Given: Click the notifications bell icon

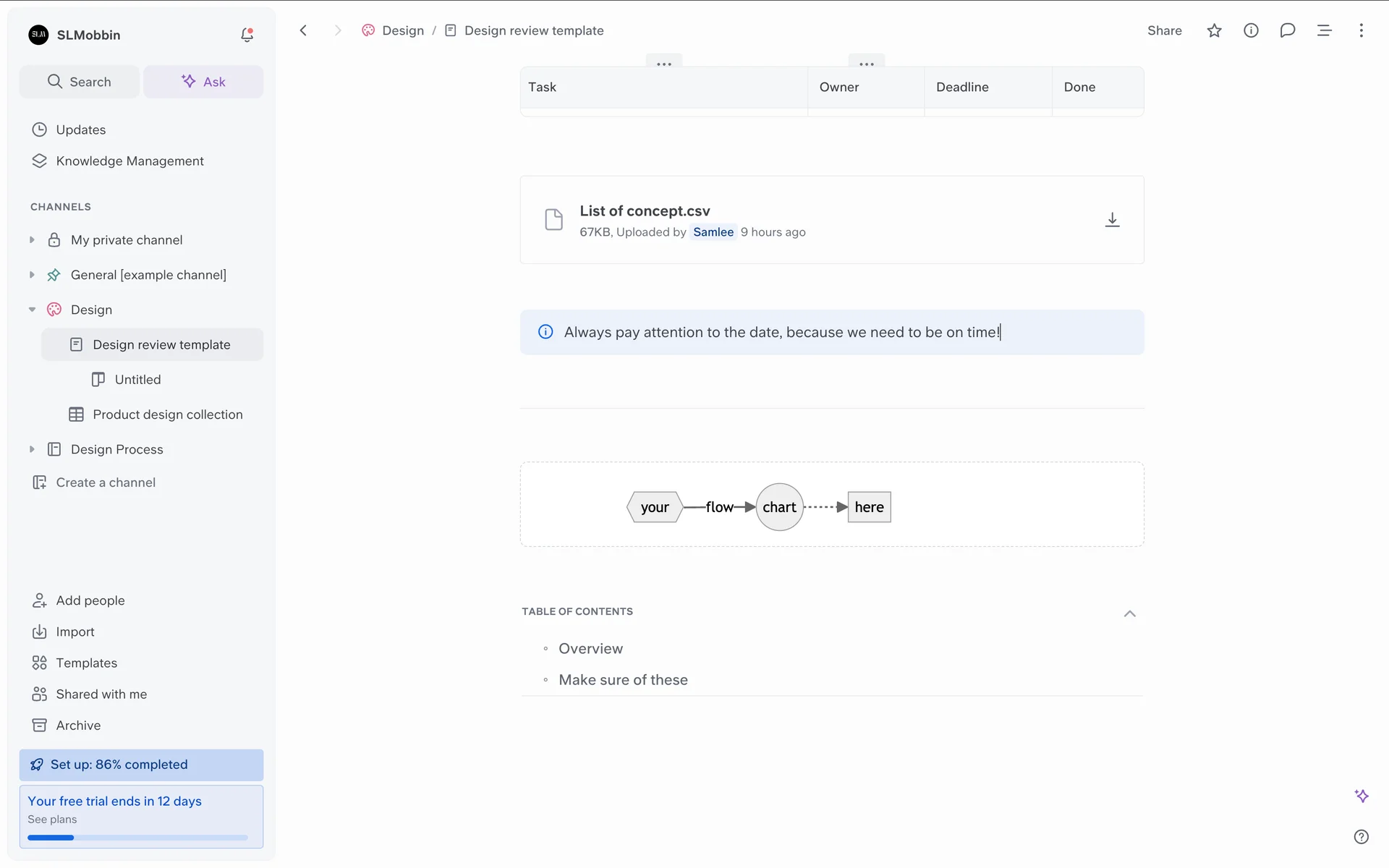Looking at the screenshot, I should [247, 35].
